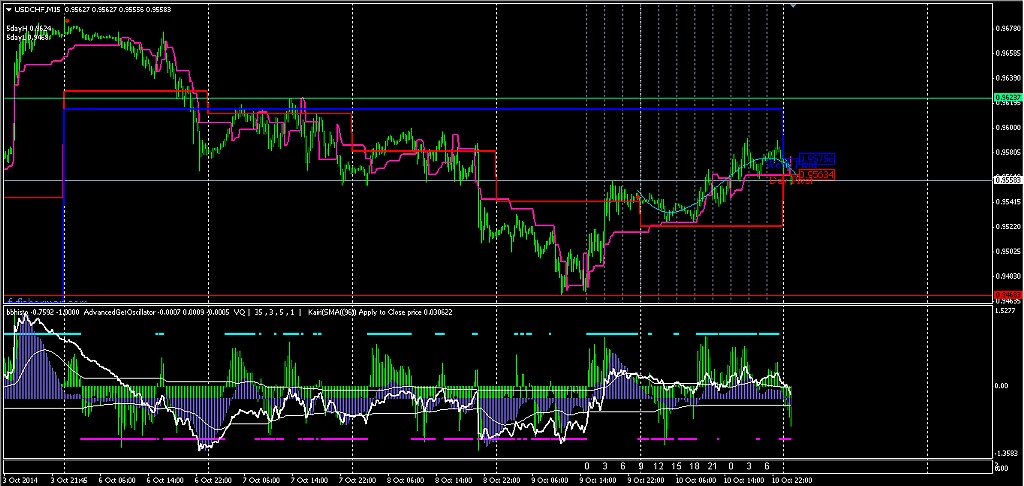Click the 0.96780 level on price scale
Screen dimensions: 1024x486
click(1008, 28)
